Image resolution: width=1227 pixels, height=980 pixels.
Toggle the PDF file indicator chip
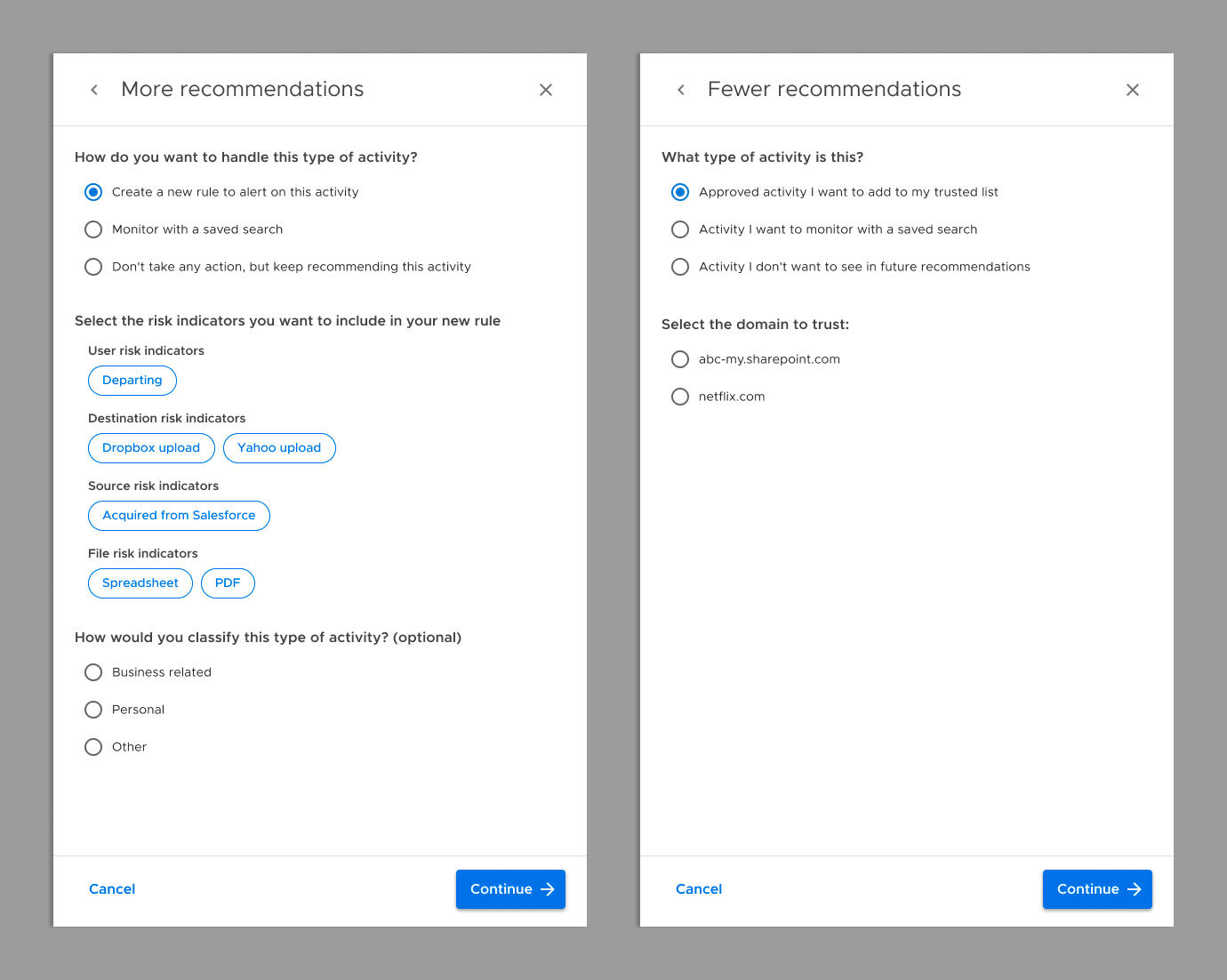click(228, 583)
